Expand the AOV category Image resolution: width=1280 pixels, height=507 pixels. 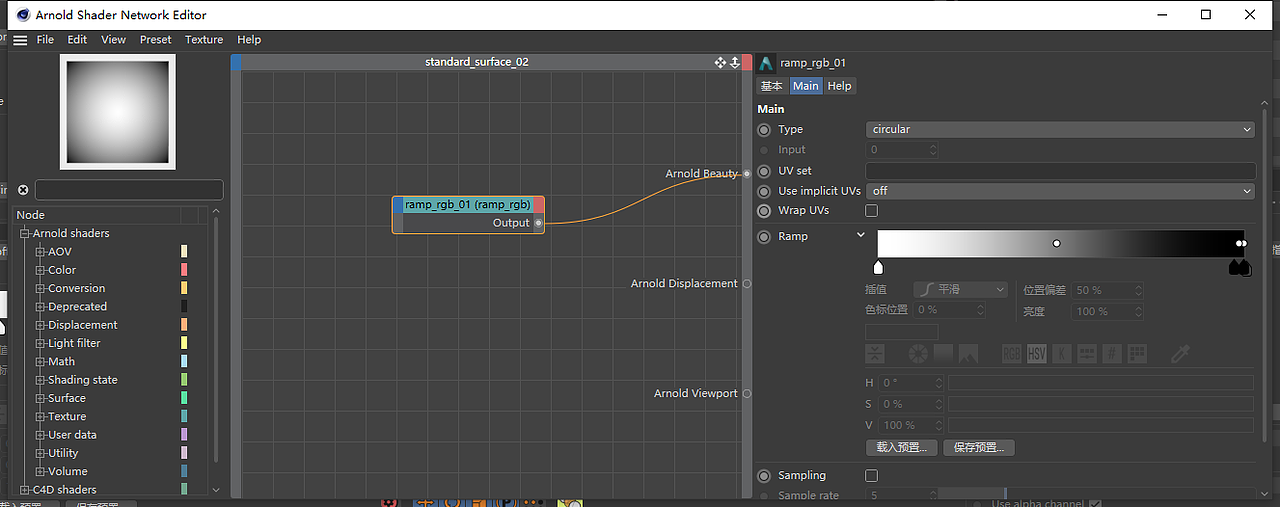[x=41, y=252]
